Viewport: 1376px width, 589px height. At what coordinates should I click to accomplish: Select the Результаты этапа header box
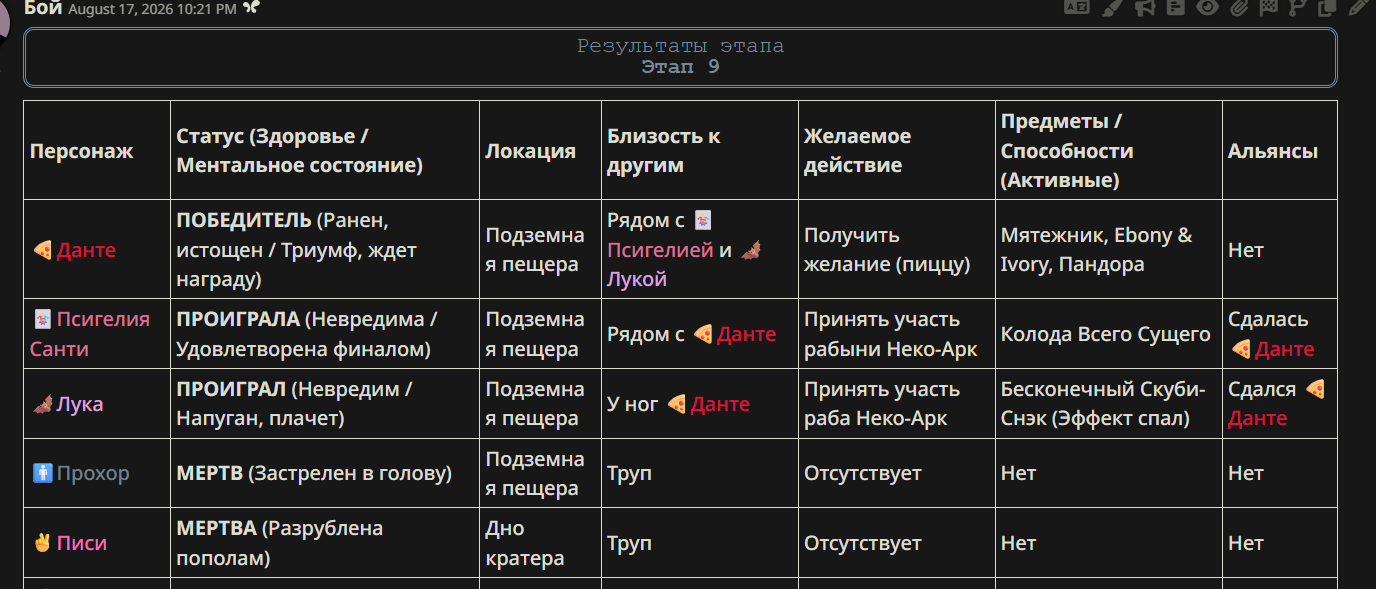(680, 57)
